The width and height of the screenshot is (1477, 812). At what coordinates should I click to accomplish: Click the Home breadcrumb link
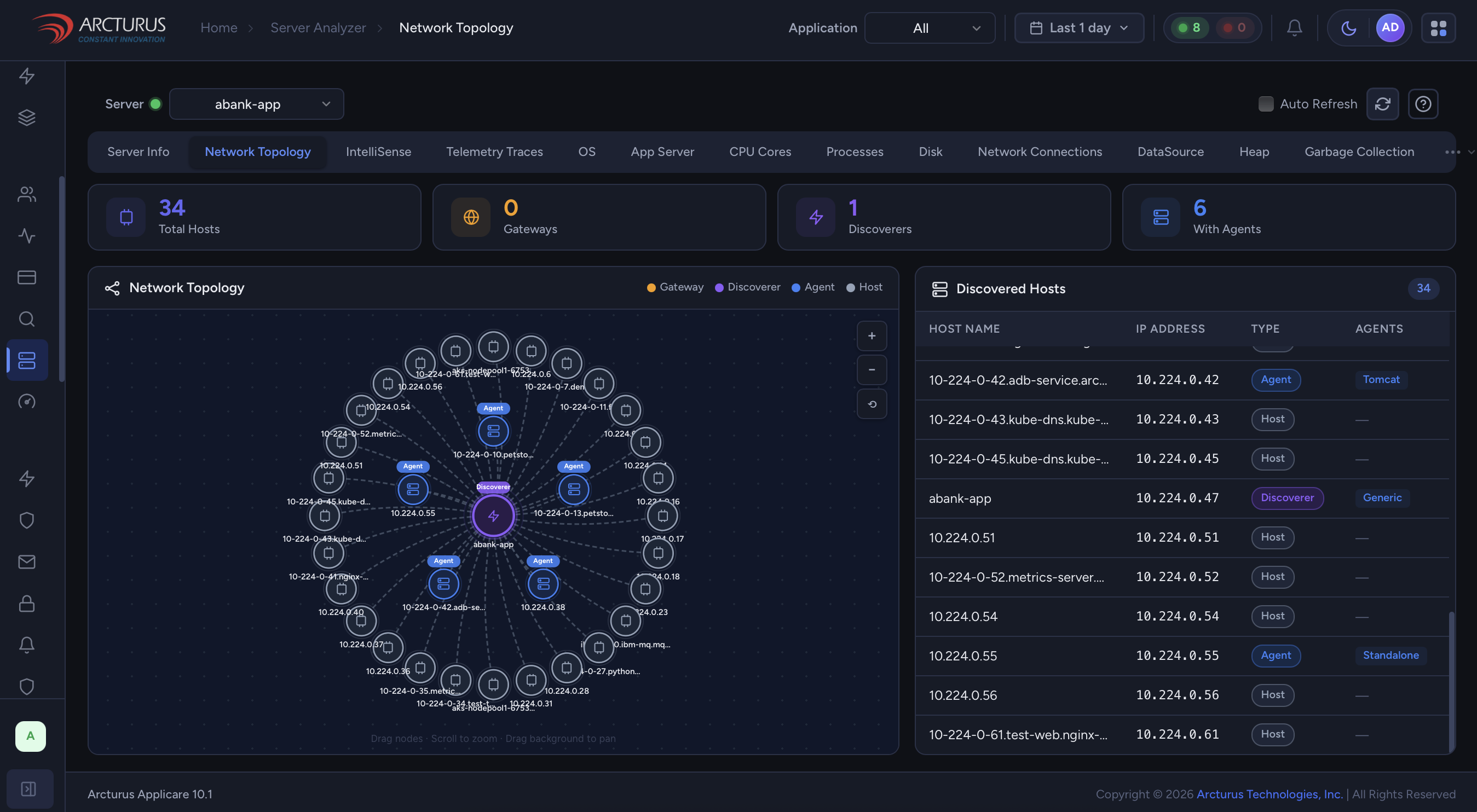218,27
